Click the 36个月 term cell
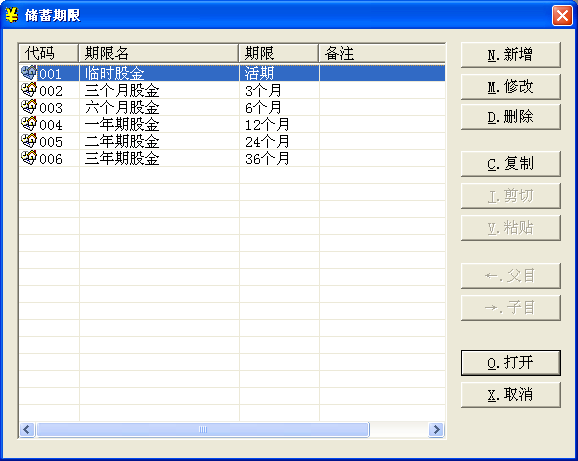The height and width of the screenshot is (461, 578). 279,158
